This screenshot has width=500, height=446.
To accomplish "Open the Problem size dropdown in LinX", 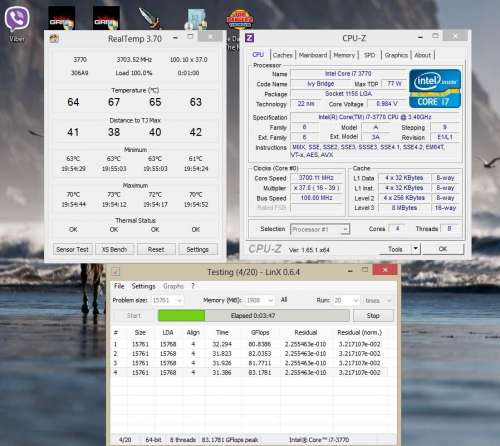I will click(x=168, y=300).
